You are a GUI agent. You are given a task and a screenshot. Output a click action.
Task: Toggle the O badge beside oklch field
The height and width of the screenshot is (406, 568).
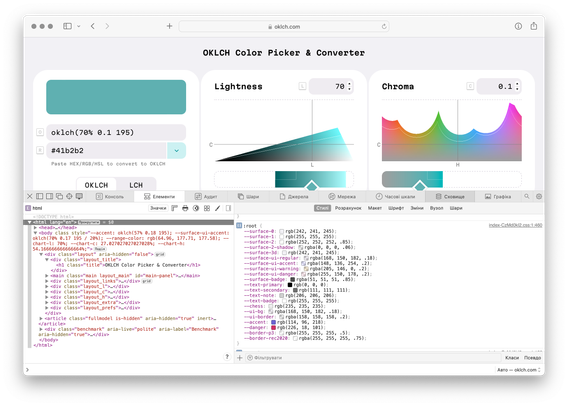[x=40, y=132]
